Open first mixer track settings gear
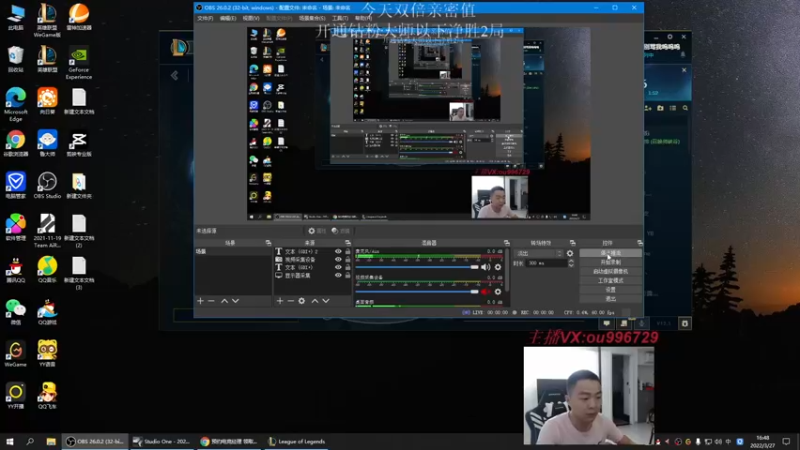This screenshot has height=450, width=800. pyautogui.click(x=498, y=267)
